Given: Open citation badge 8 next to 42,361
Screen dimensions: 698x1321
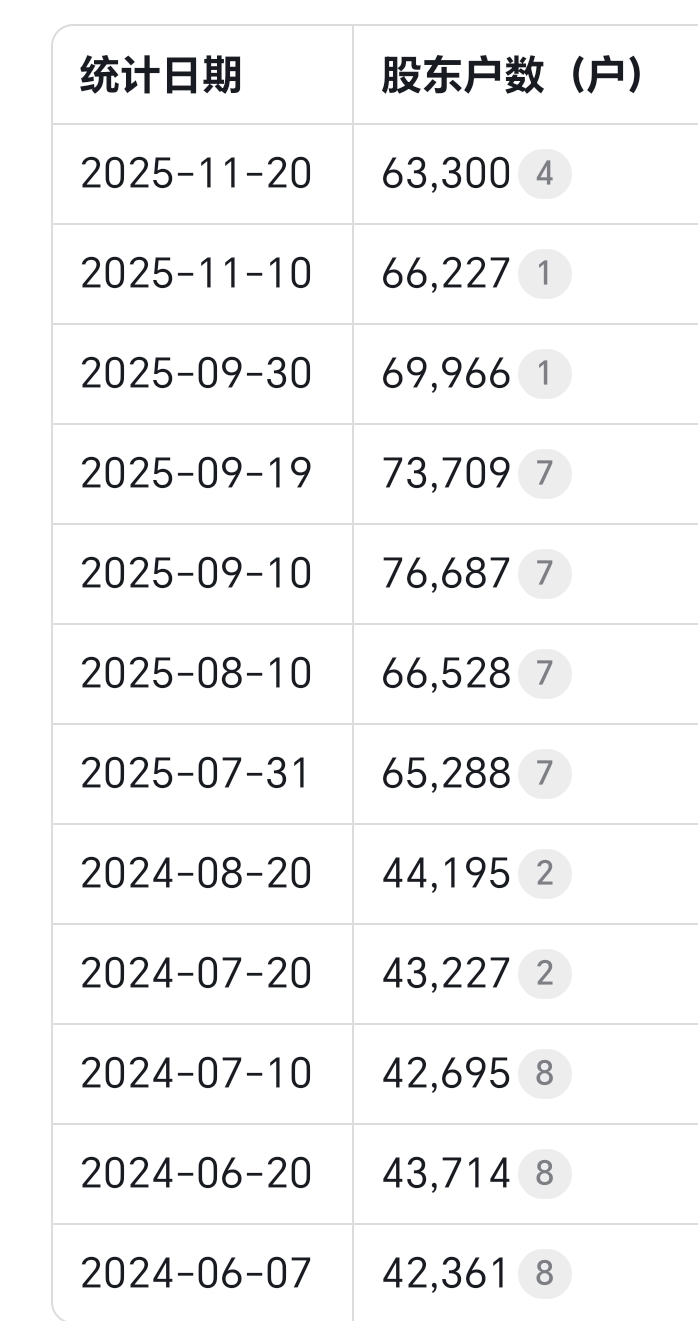Looking at the screenshot, I should [x=544, y=1274].
